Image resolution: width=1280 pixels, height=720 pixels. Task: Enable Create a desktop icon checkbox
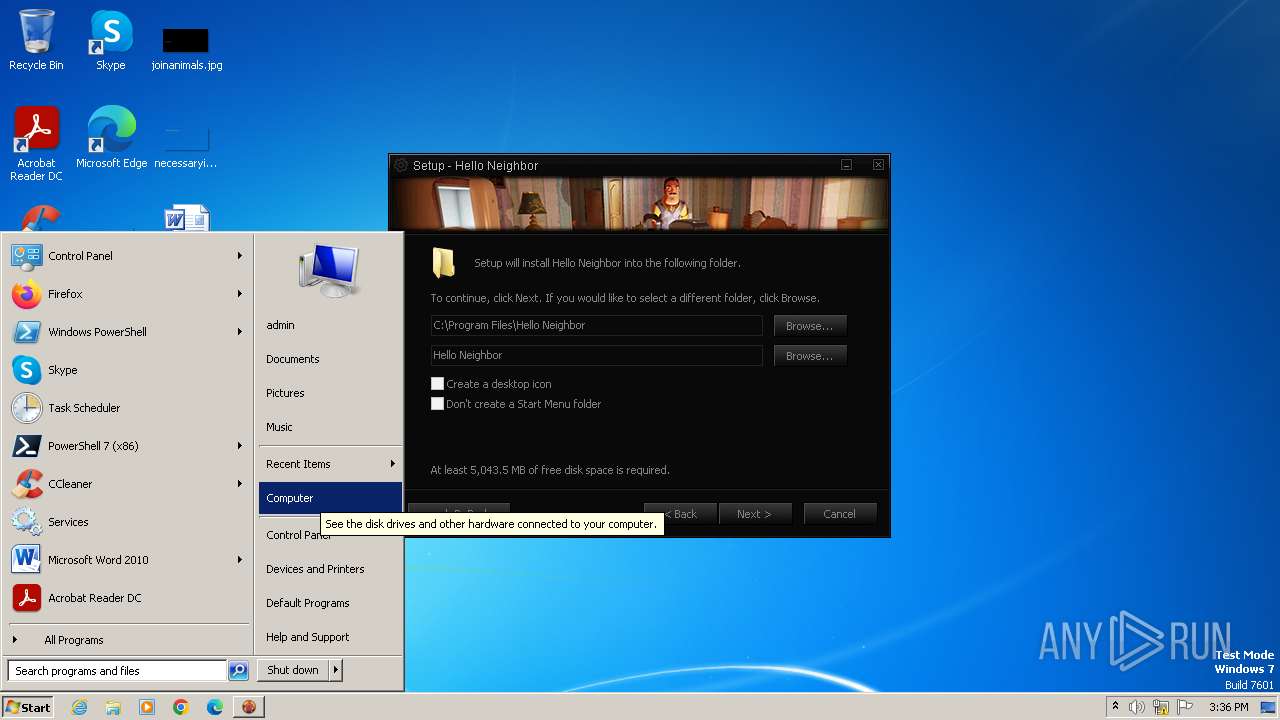tap(437, 384)
